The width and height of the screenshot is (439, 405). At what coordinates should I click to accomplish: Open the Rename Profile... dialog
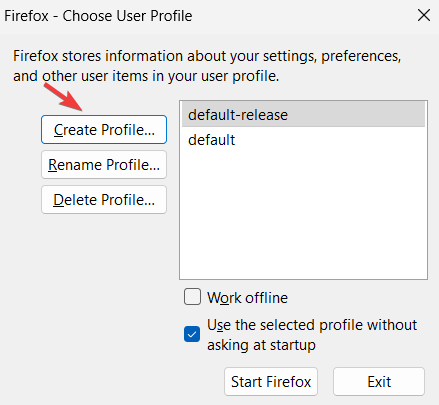click(x=104, y=165)
